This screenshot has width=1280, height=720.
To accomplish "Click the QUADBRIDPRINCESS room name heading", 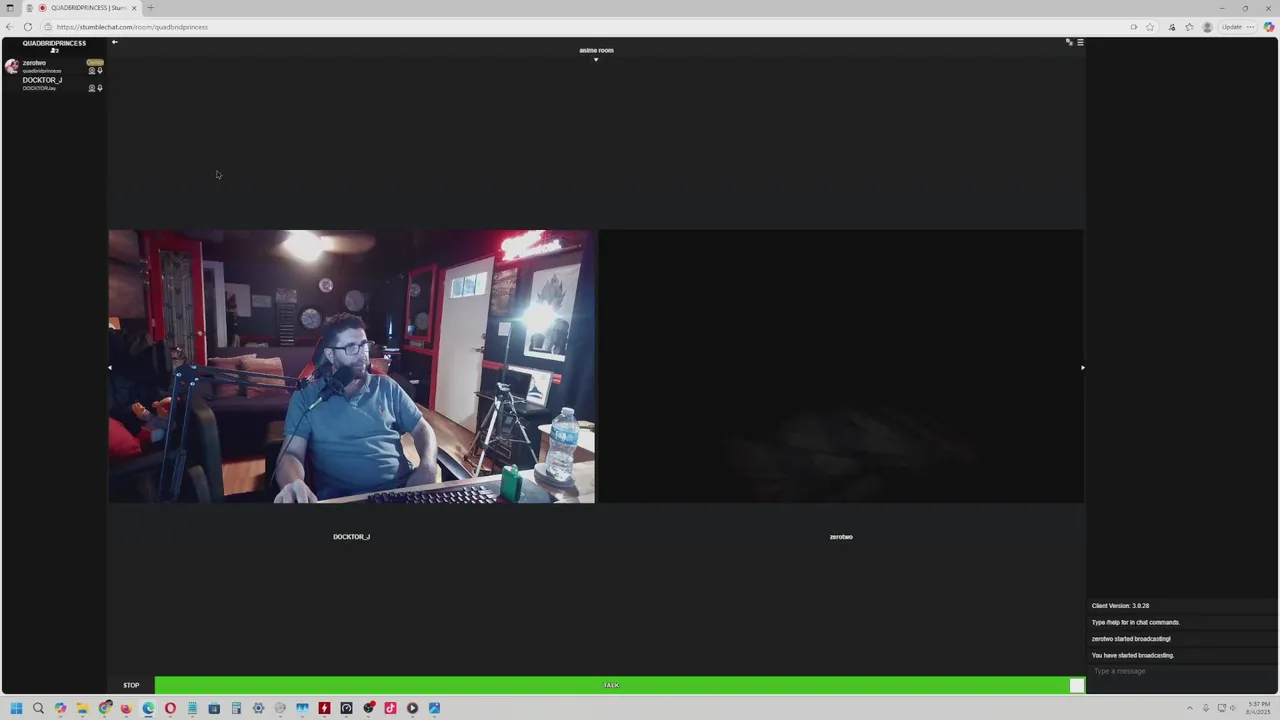I will pos(54,43).
